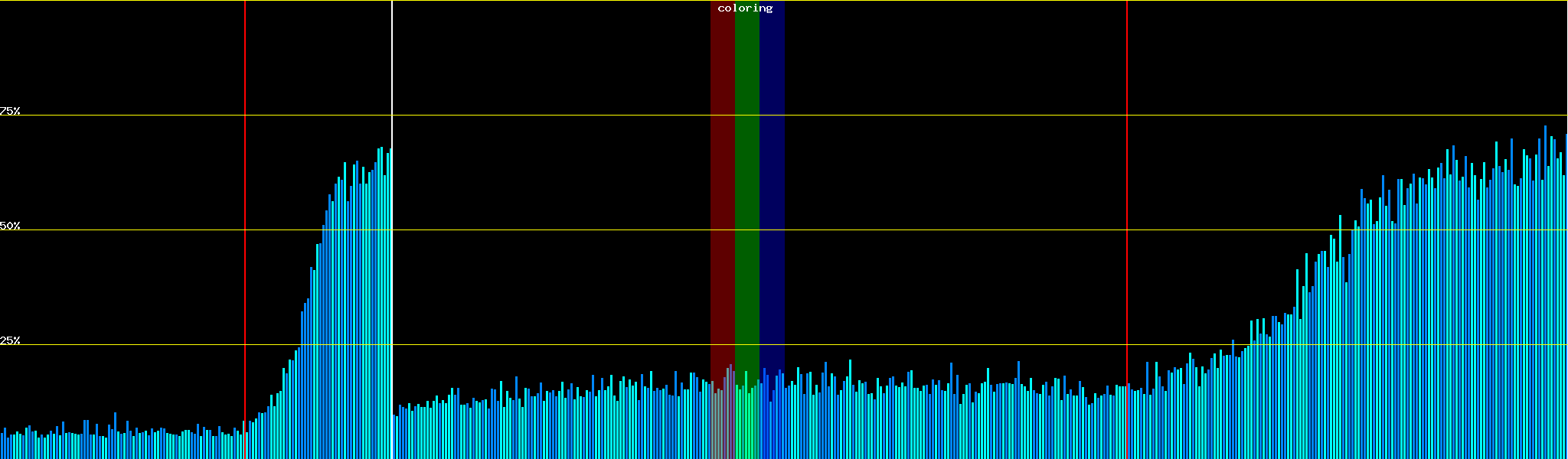Select the dark green coloring band
Viewport: 1568px width, 459px height.
pyautogui.click(x=746, y=191)
